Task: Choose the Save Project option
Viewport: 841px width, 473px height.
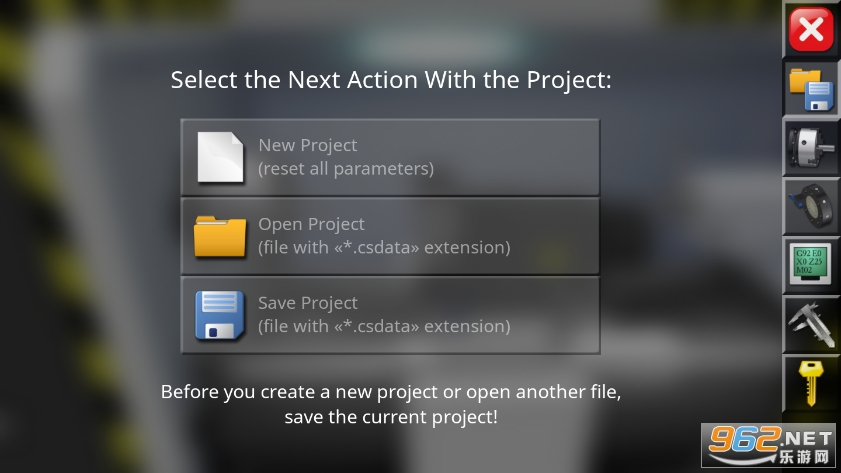Action: point(390,315)
